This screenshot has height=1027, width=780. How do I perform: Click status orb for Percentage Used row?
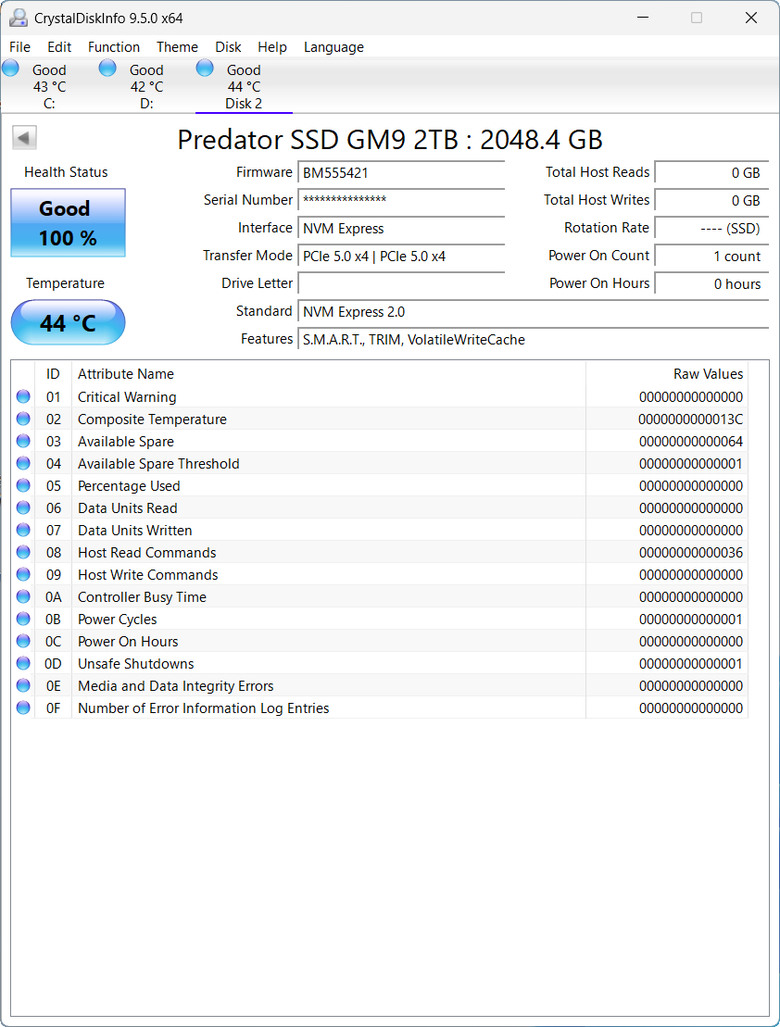24,485
